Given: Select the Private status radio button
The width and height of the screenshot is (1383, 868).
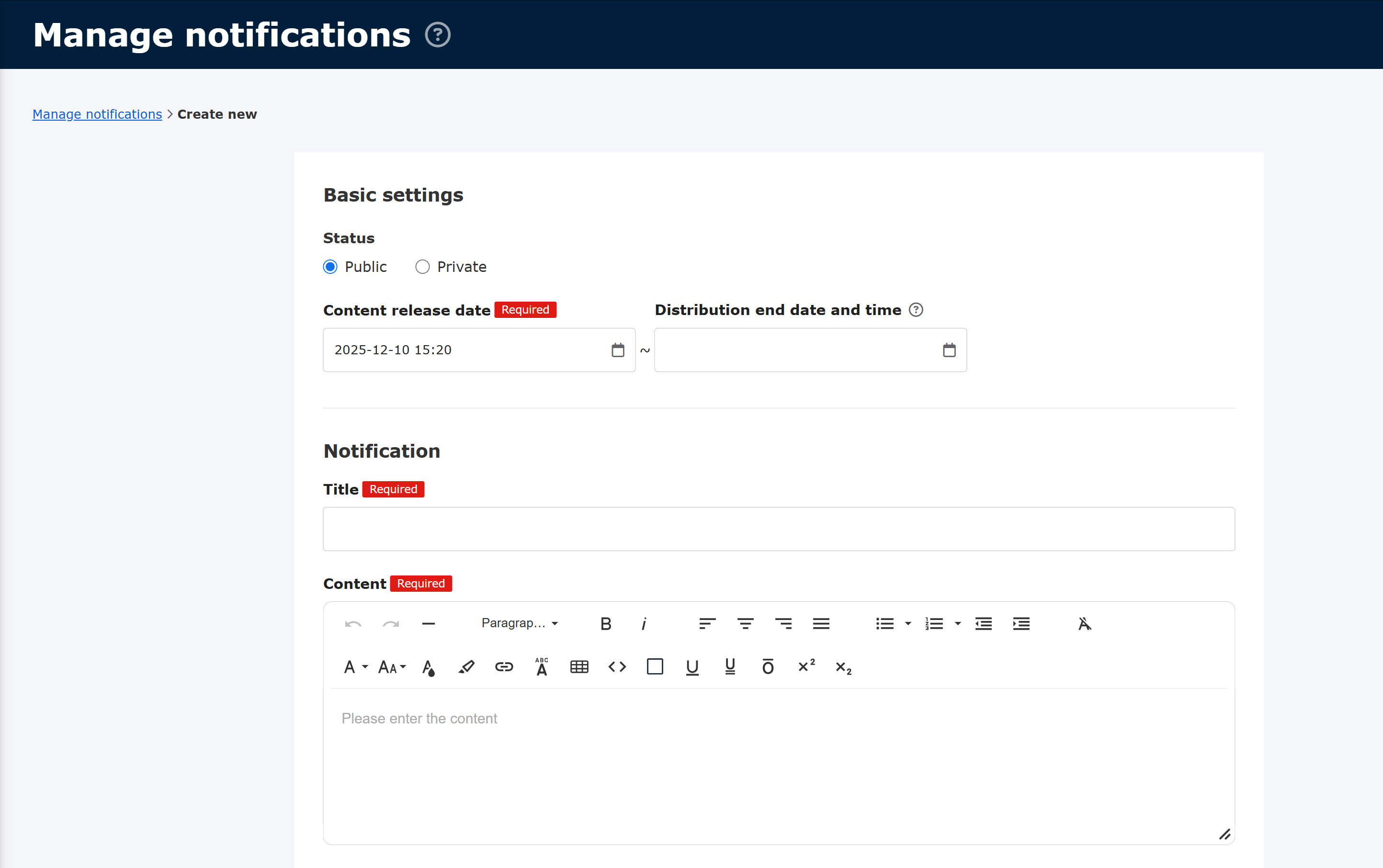Looking at the screenshot, I should 422,267.
